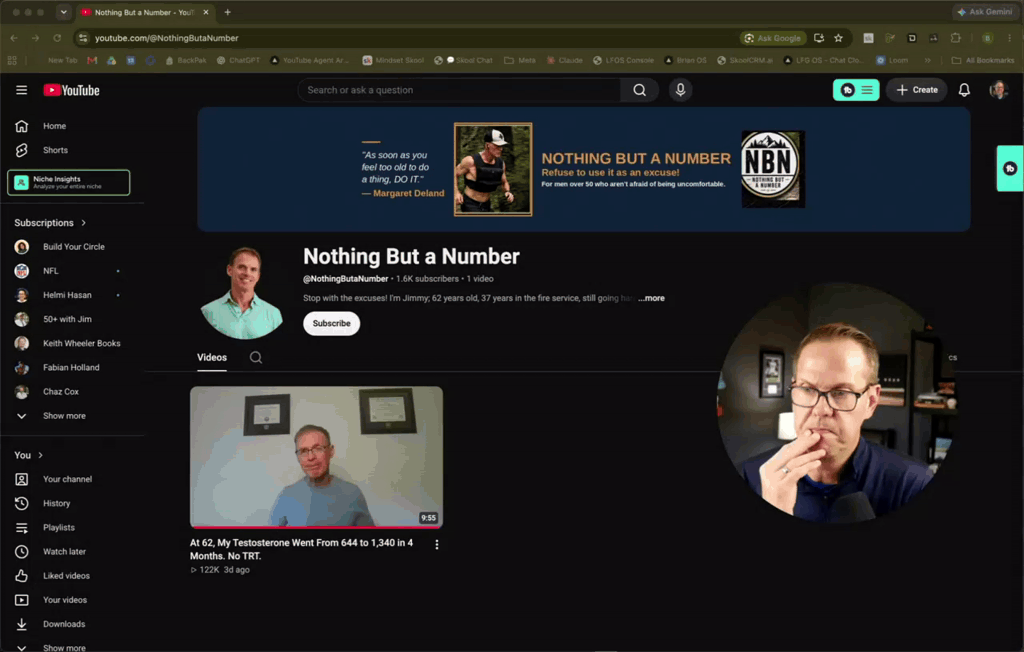Focus the YouTube search field

pyautogui.click(x=459, y=90)
